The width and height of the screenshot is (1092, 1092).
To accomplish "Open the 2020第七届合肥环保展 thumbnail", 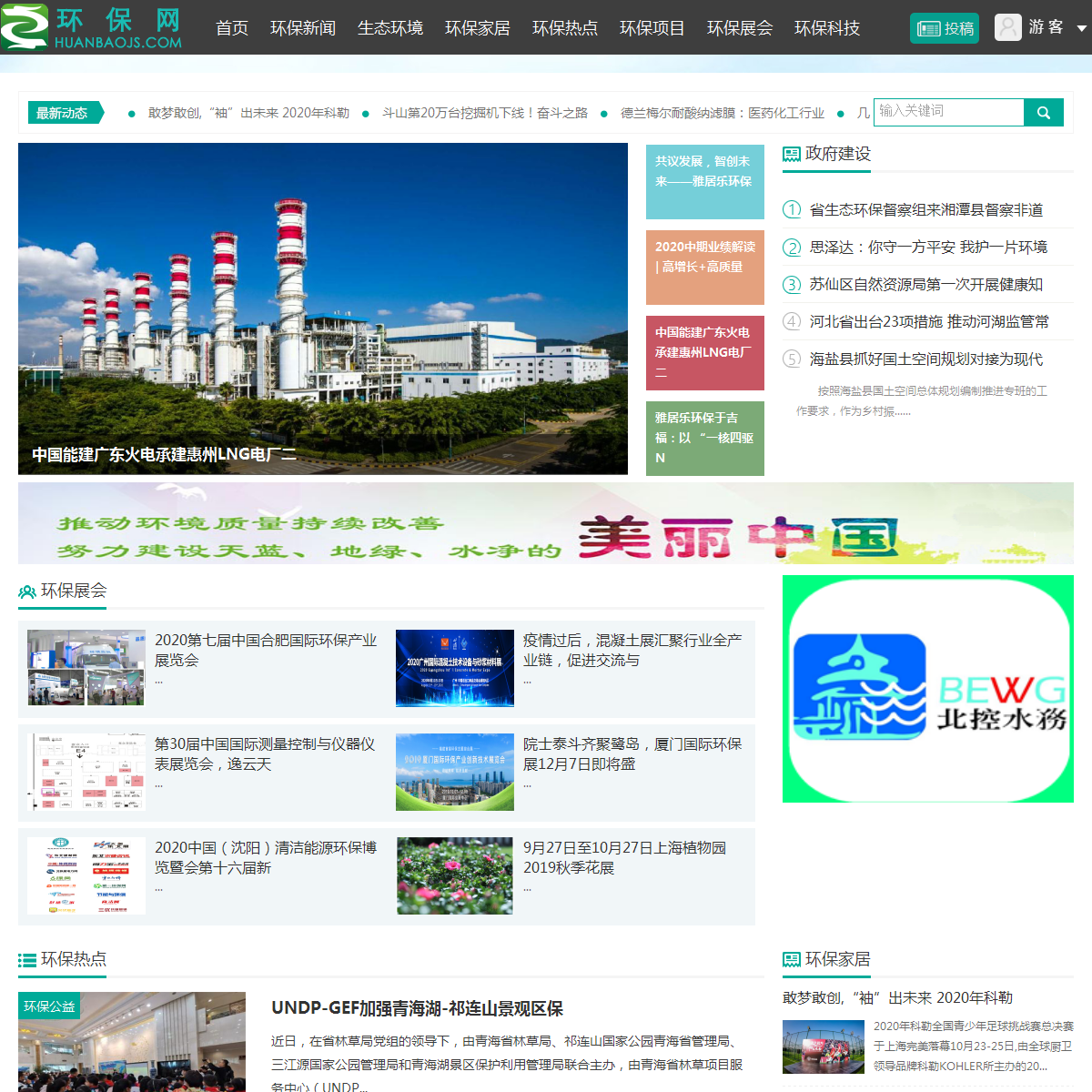I will (x=86, y=668).
